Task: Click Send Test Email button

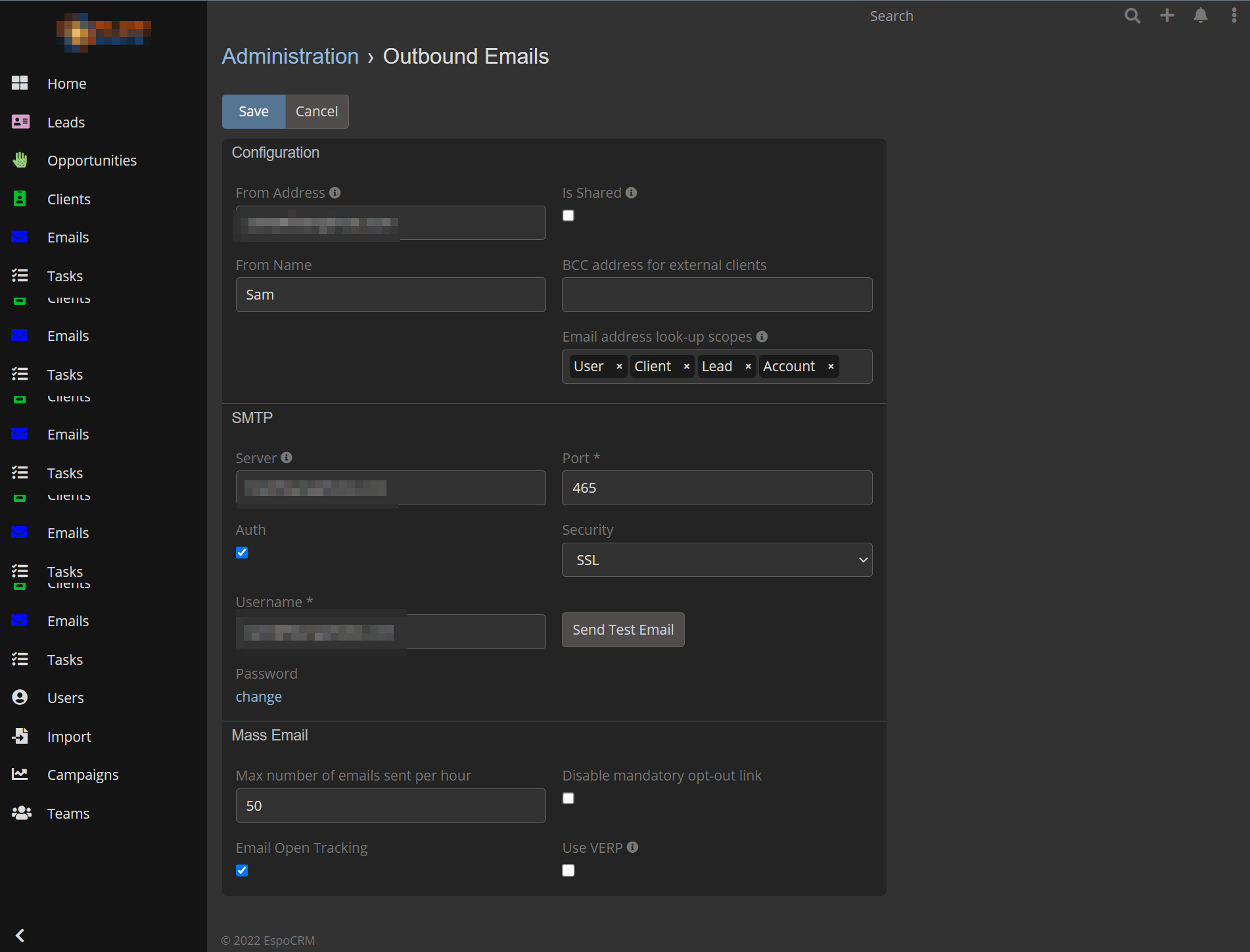Action: [x=622, y=629]
